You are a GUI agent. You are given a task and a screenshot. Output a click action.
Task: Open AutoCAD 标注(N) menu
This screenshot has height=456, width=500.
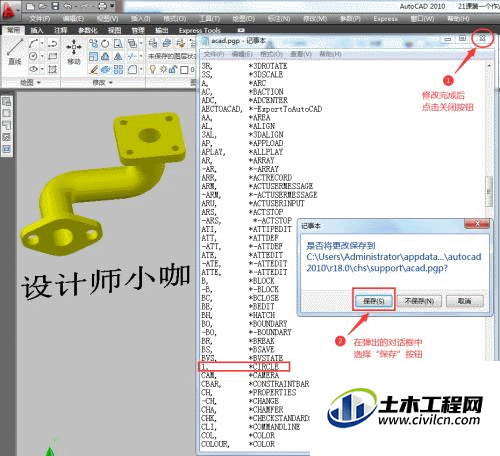(x=279, y=18)
